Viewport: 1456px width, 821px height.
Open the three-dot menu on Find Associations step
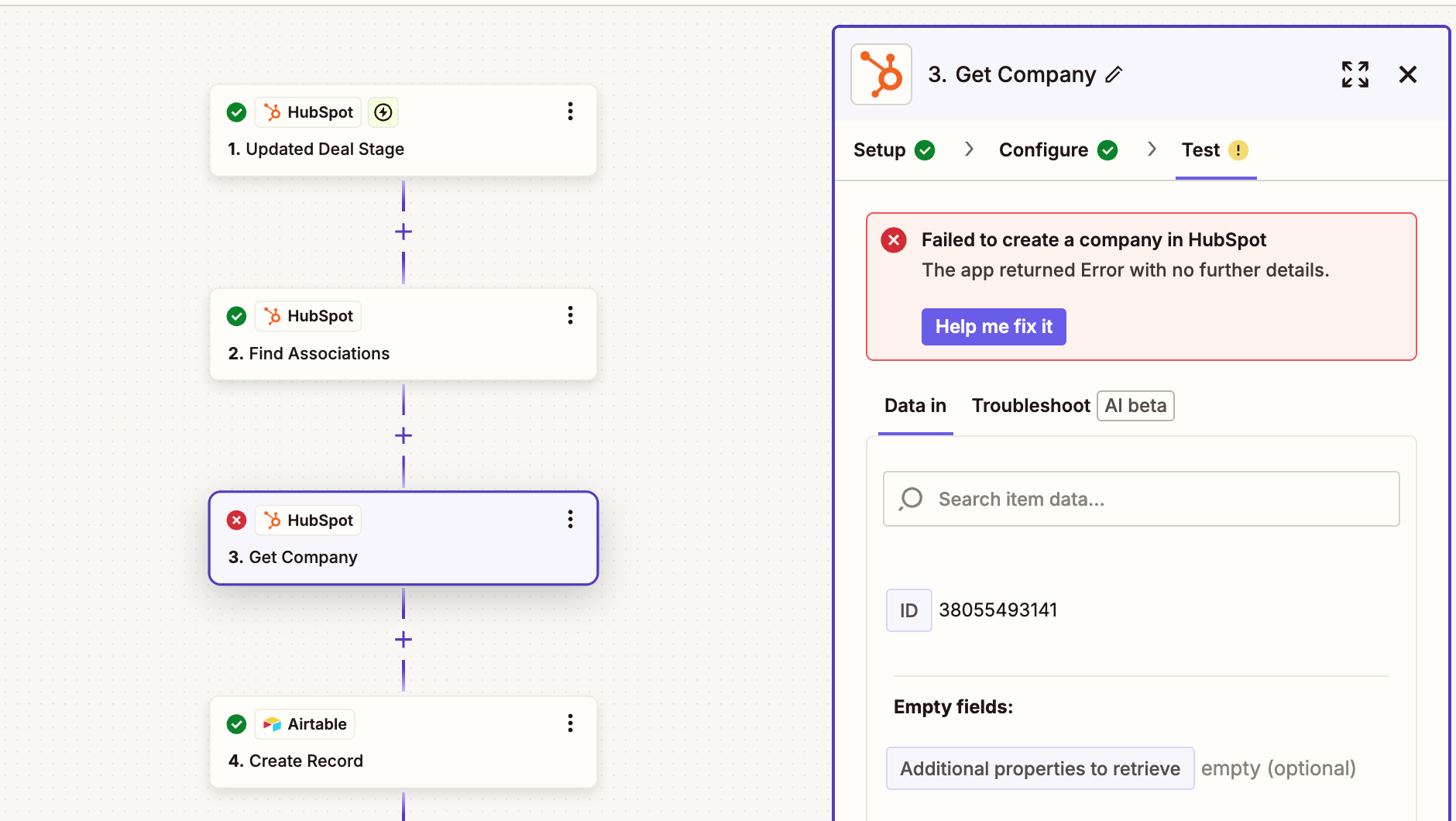tap(570, 315)
